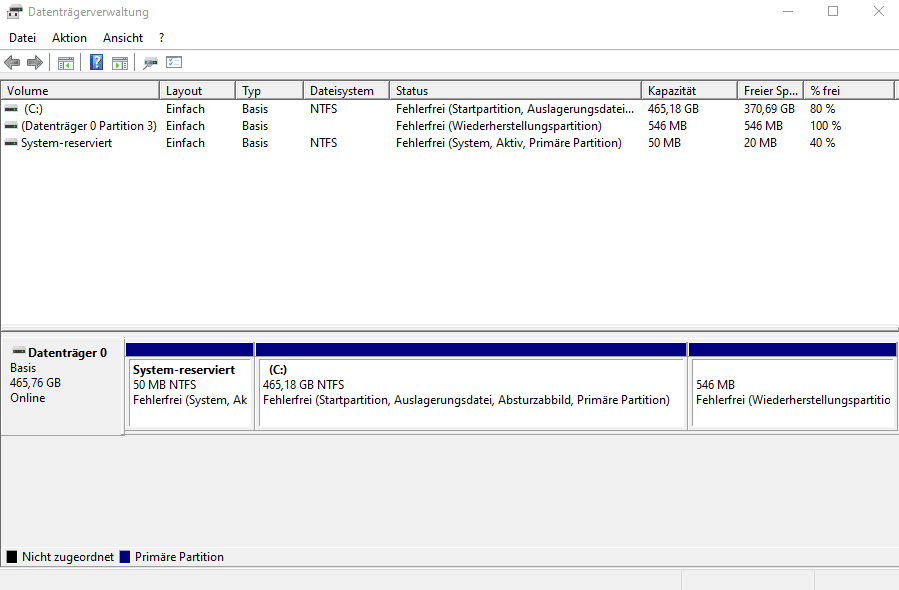
Task: Open the Datei menu
Action: [22, 38]
